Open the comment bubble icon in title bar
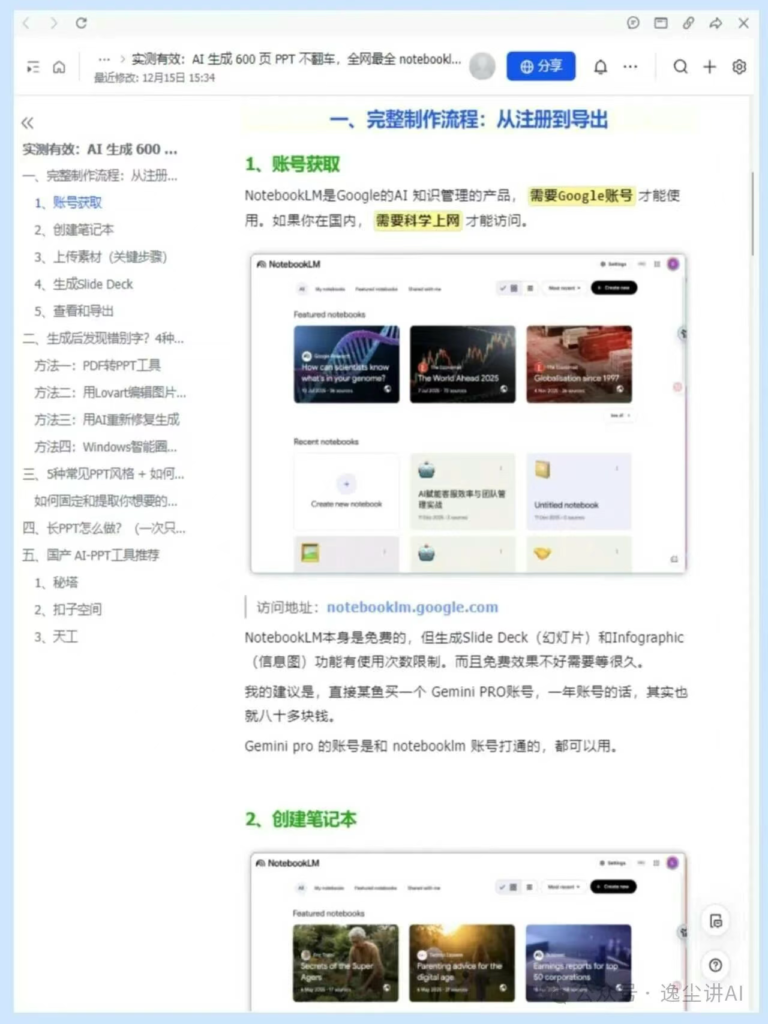The image size is (768, 1024). click(633, 24)
